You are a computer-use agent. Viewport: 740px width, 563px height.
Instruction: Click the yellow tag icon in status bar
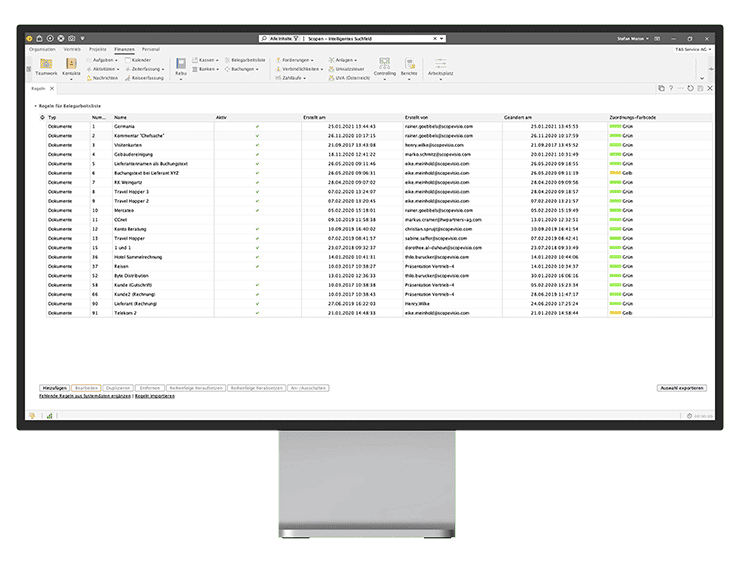tap(32, 416)
